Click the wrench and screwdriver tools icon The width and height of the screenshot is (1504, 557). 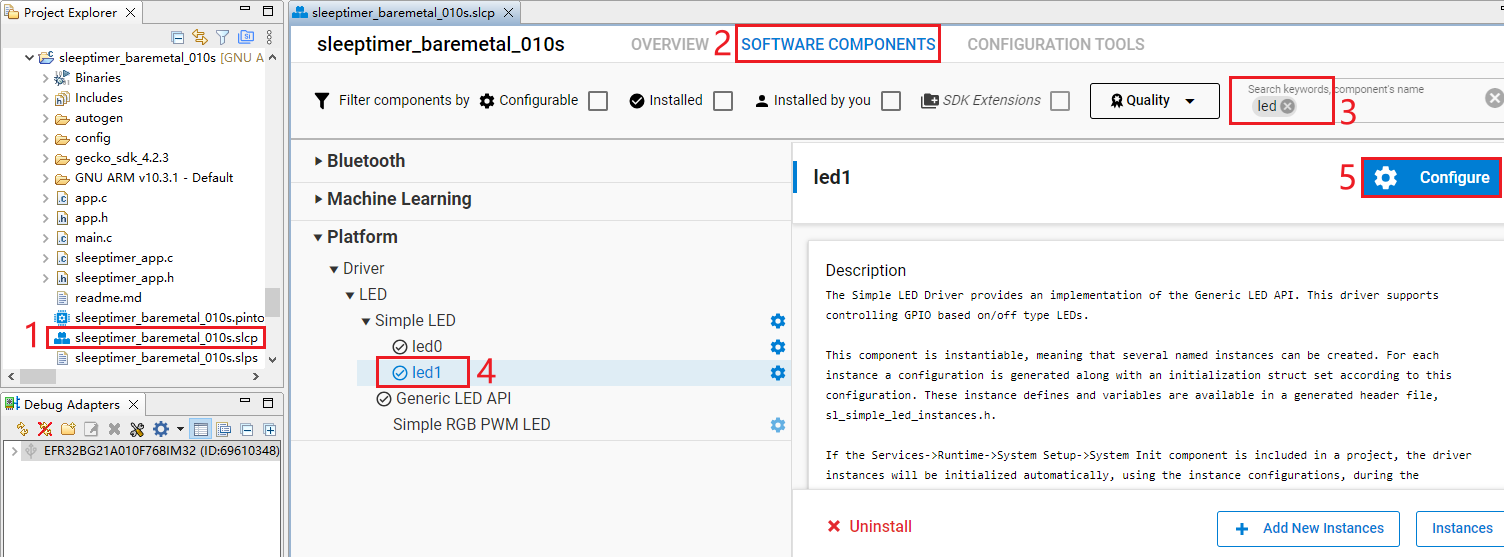137,429
